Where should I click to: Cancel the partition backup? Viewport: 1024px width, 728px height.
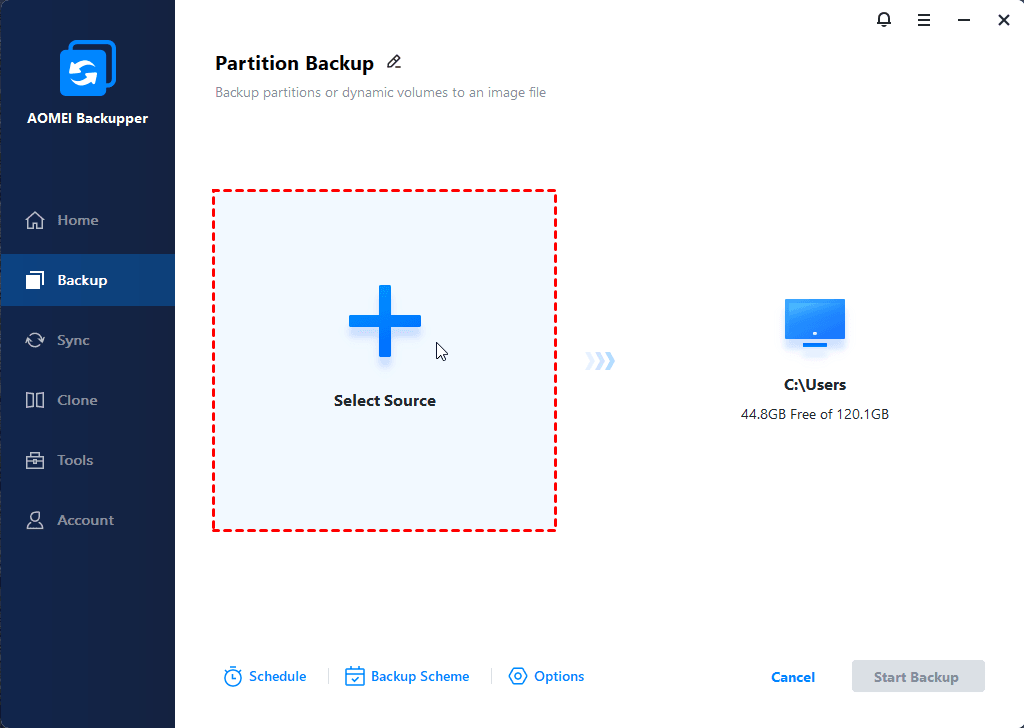pyautogui.click(x=792, y=676)
